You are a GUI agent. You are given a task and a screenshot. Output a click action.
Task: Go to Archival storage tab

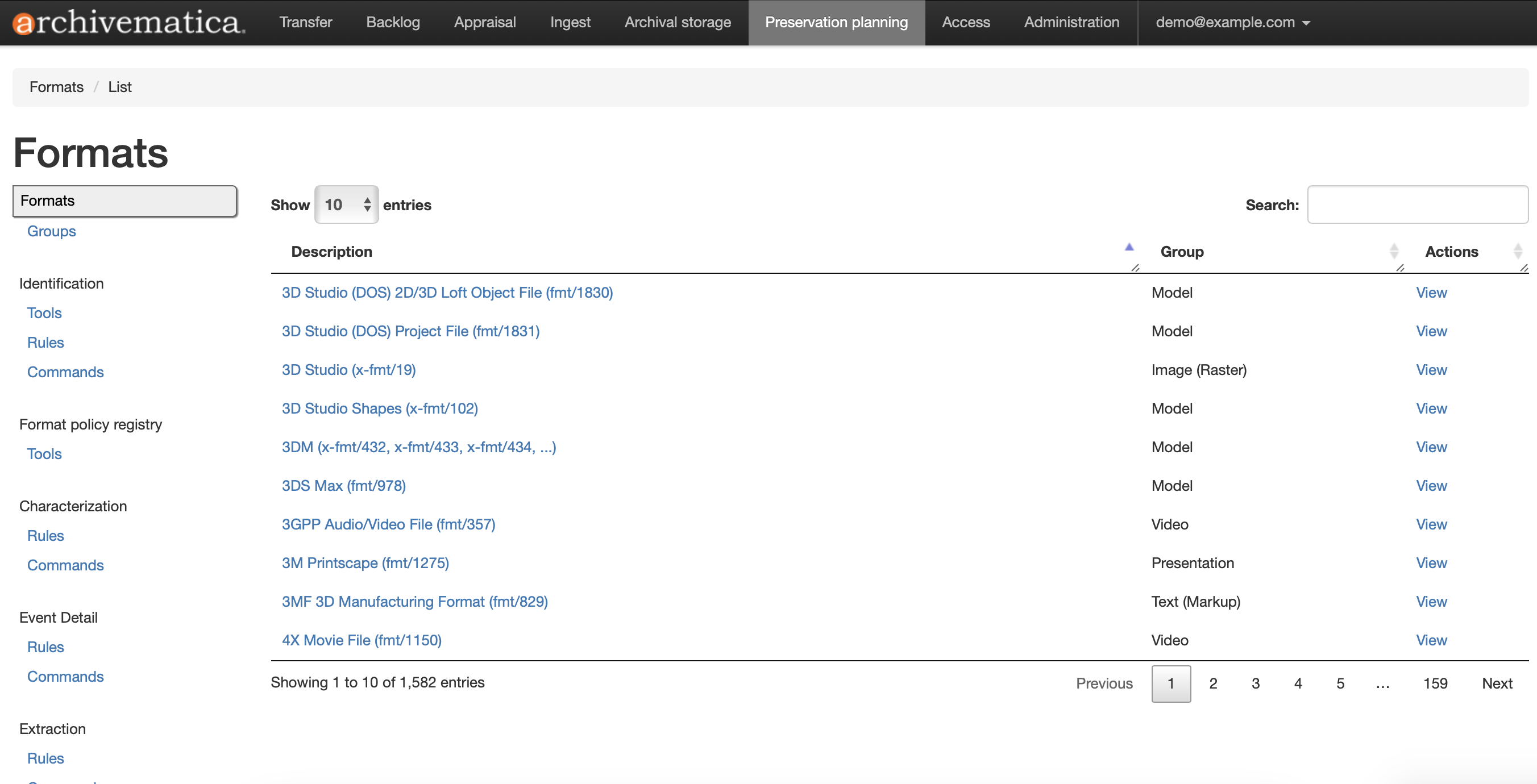[x=677, y=23]
